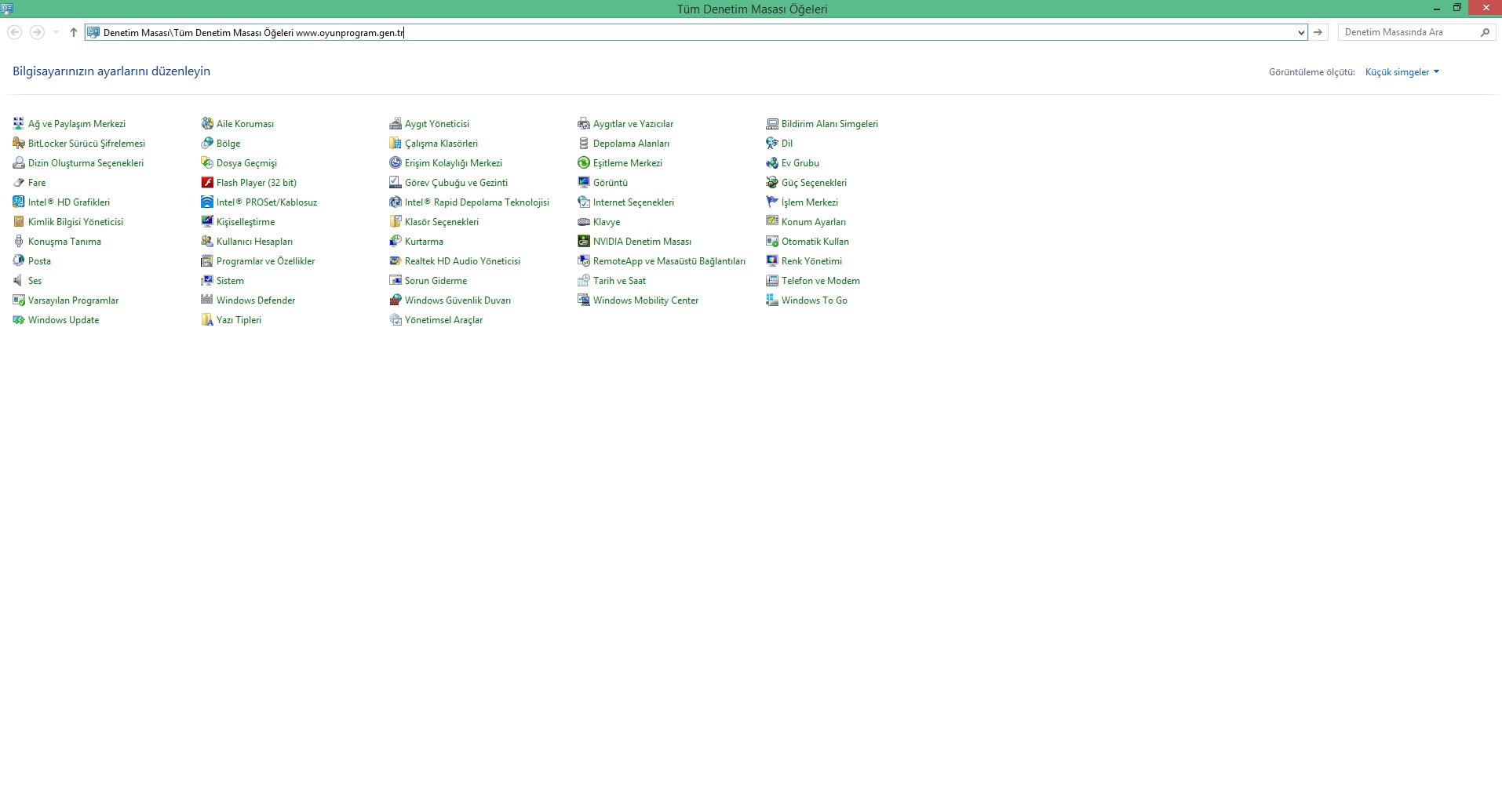Open Çalışma Klasörleri link
1502x812 pixels.
[441, 144]
